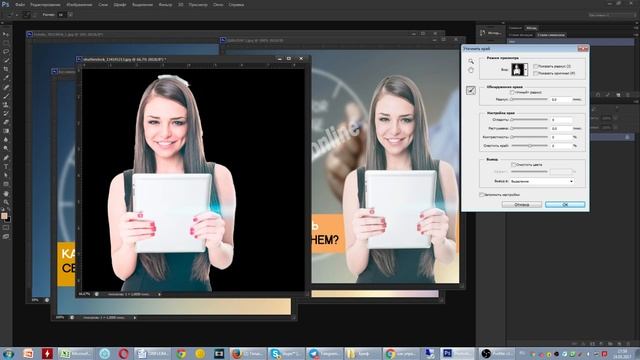
Task: Switch to Firefox in taskbar
Action: click(248, 353)
